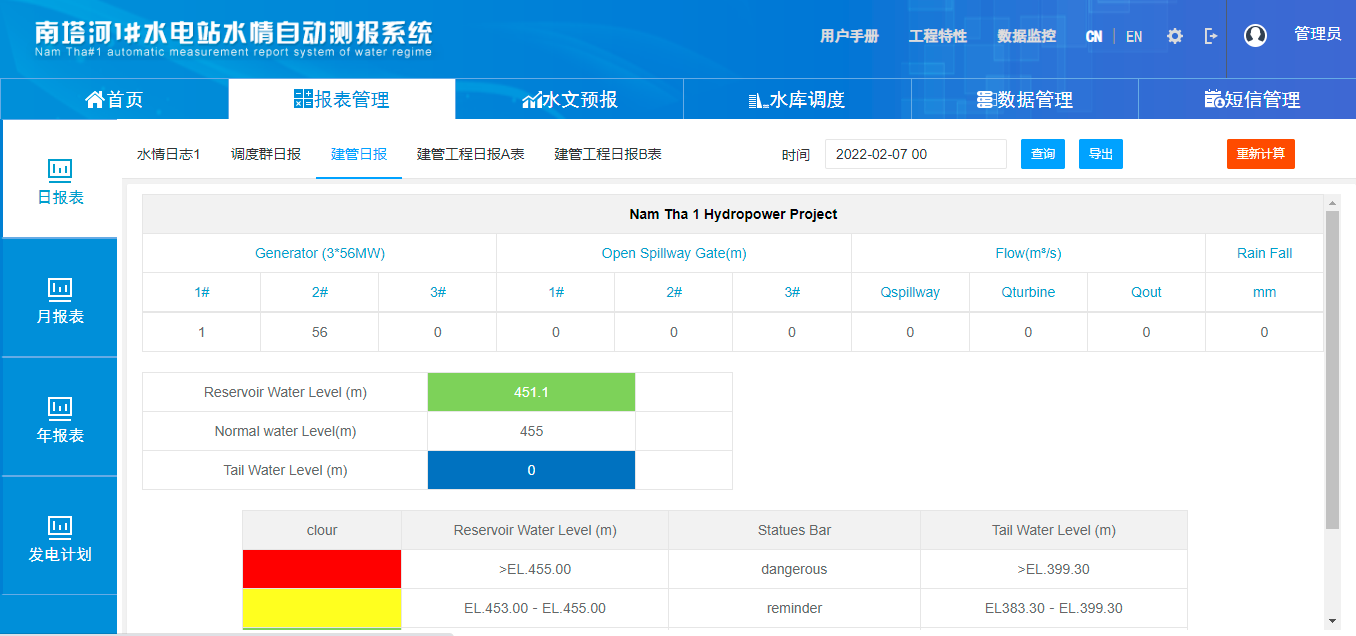1356x636 pixels.
Task: Open the 水库调度 main tab
Action: pyautogui.click(x=797, y=99)
